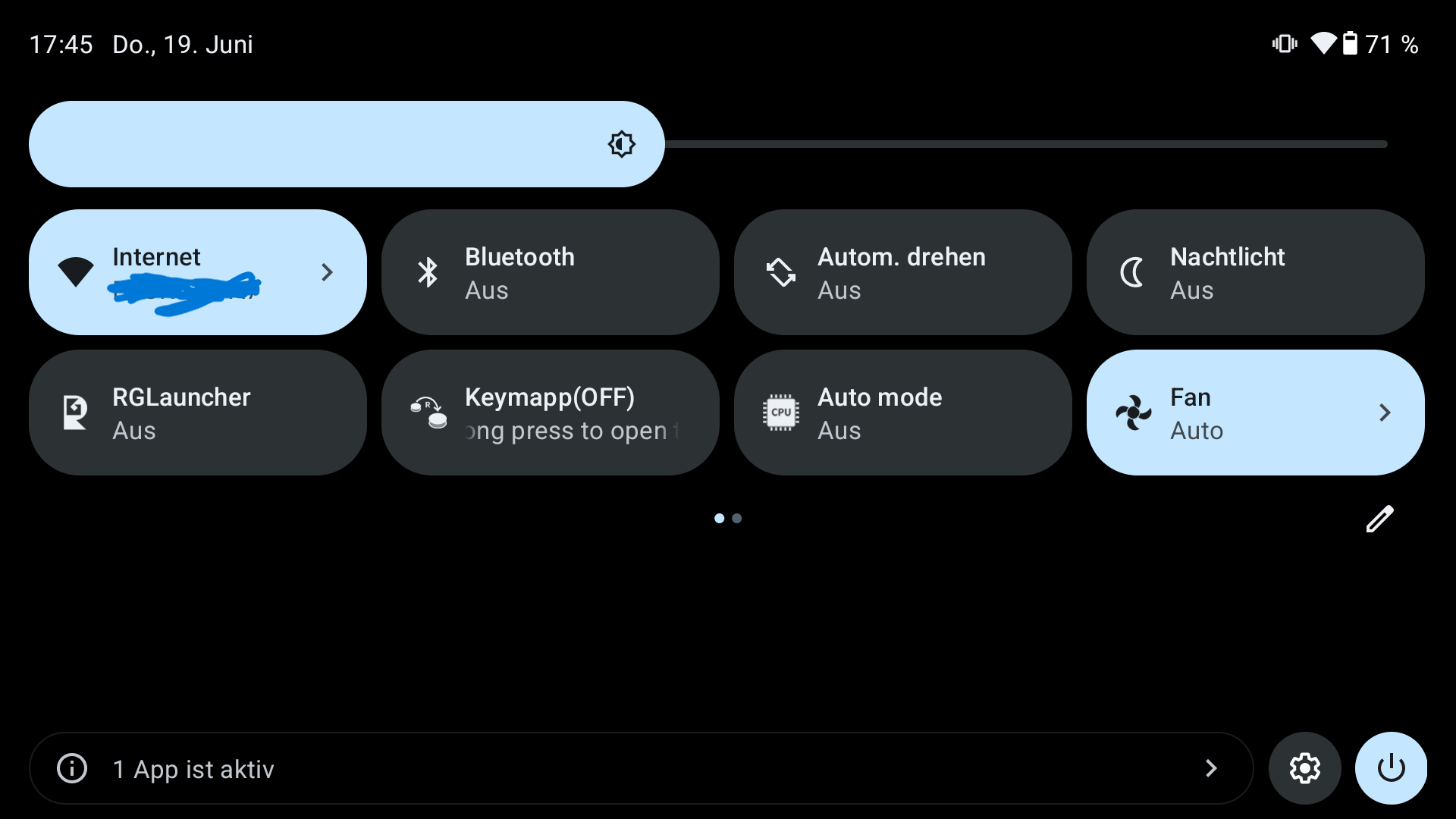Toggle the Keymapp(OFF) tile
1456x819 pixels.
[x=550, y=413]
